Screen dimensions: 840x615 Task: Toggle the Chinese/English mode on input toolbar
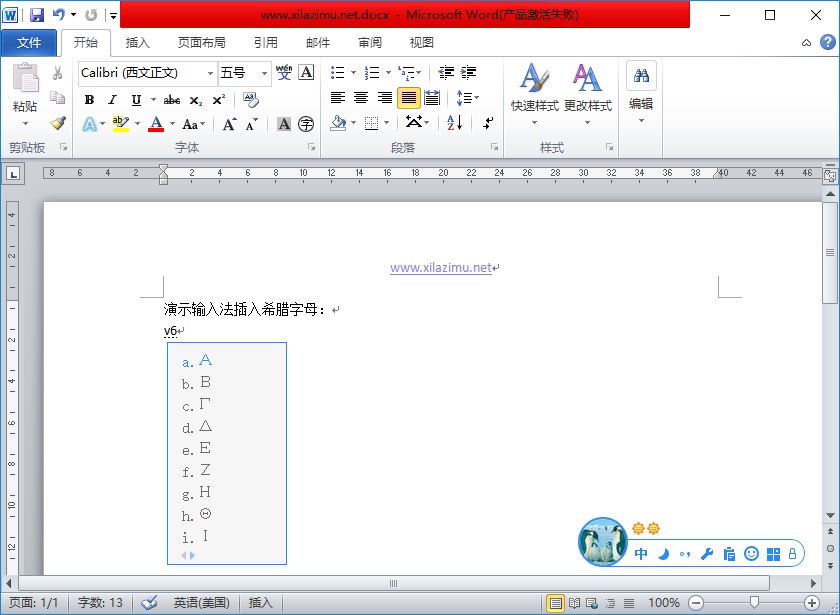[x=639, y=552]
